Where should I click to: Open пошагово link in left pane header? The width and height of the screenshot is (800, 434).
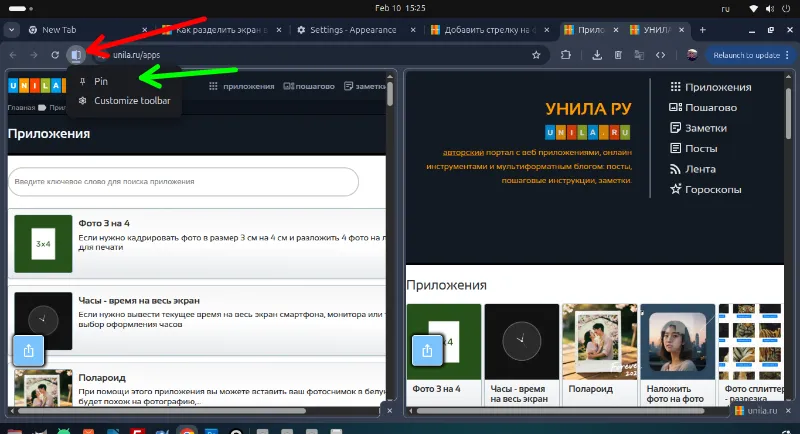(309, 86)
